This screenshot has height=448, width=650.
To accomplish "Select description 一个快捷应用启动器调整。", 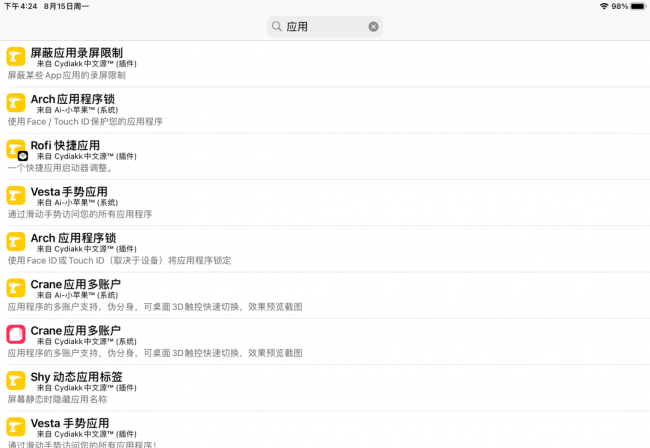I will click(x=60, y=168).
